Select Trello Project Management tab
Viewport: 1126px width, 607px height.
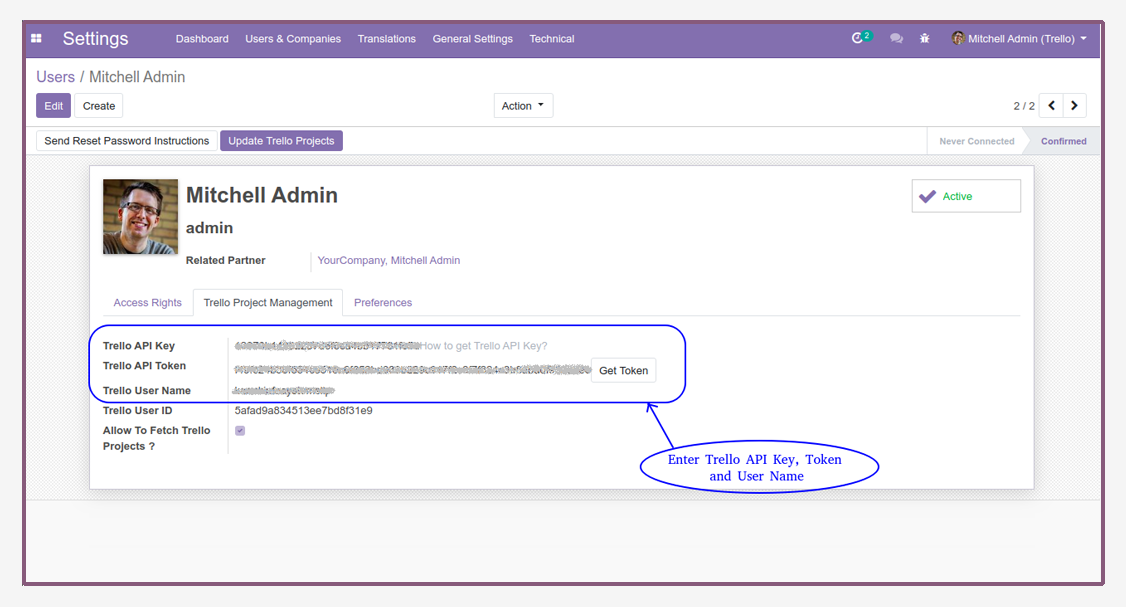[268, 302]
